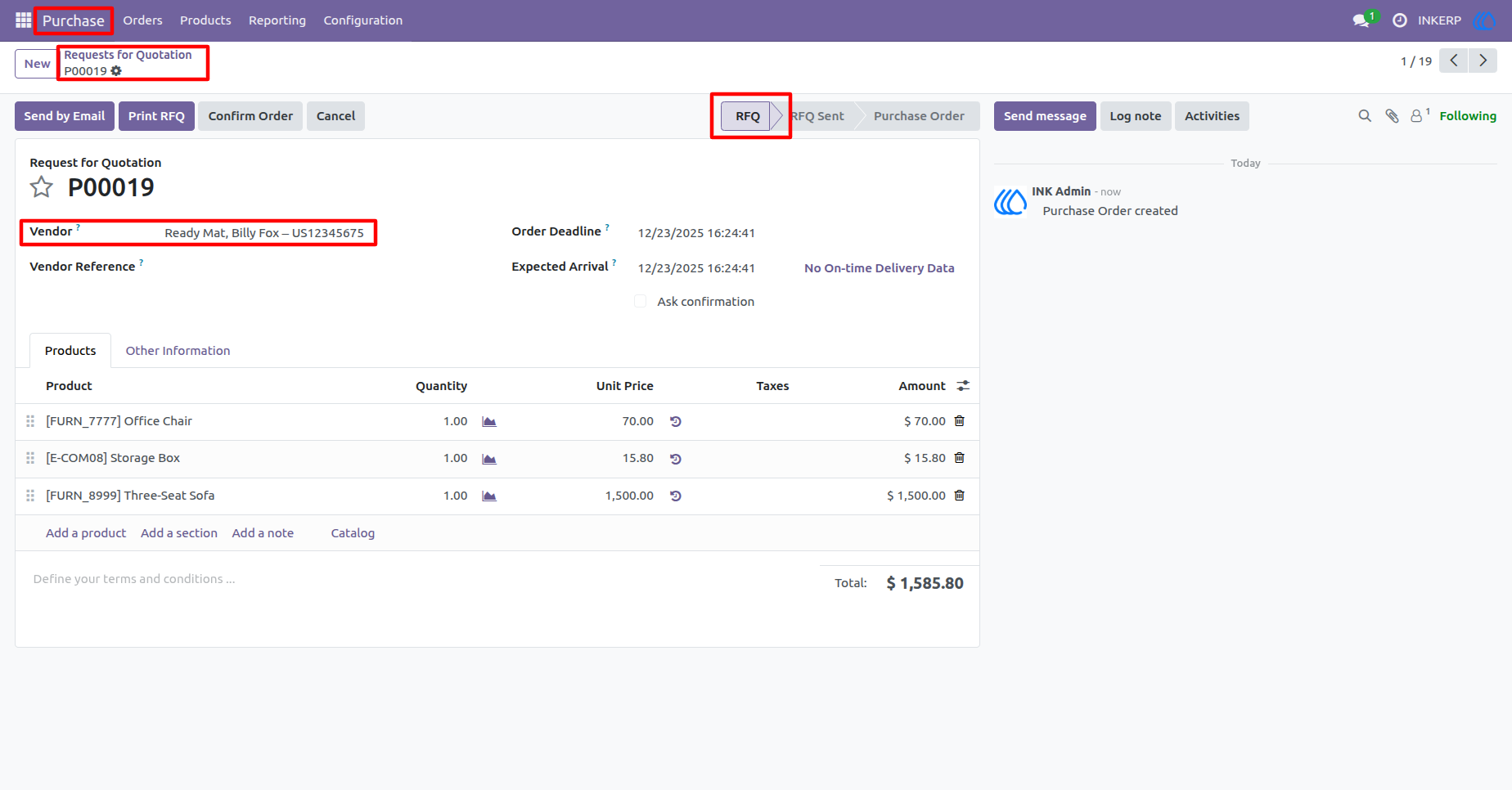This screenshot has height=790, width=1512.
Task: Delete the Storage Box line
Action: click(960, 458)
